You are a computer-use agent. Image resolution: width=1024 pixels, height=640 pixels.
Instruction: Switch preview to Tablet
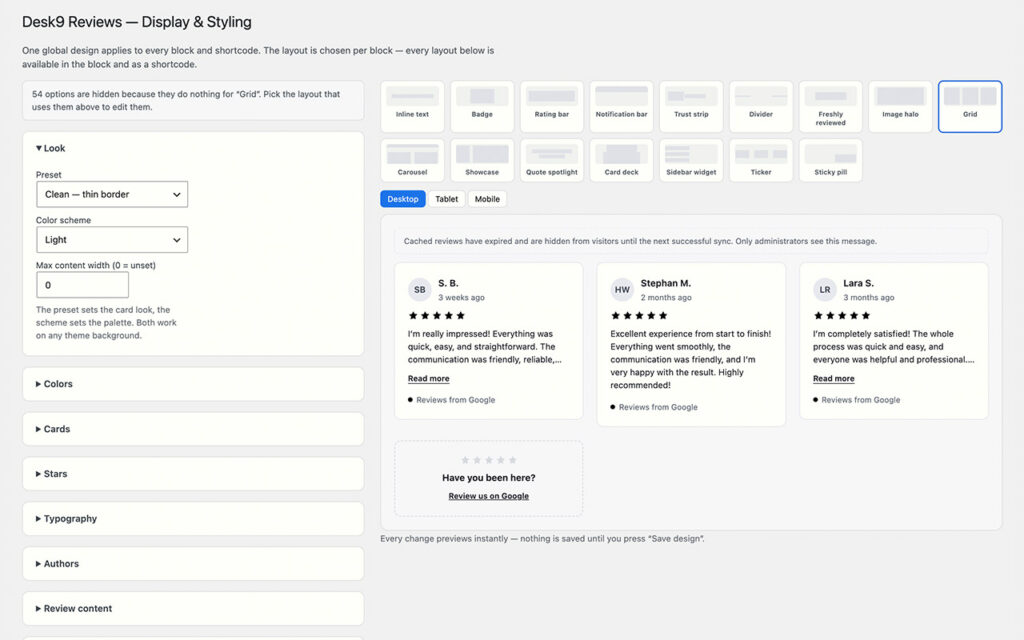(x=447, y=199)
